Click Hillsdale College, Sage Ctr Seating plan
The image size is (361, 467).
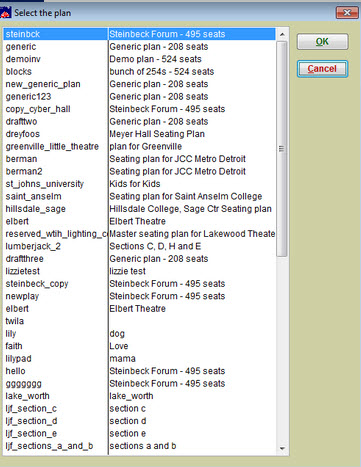pyautogui.click(x=190, y=209)
